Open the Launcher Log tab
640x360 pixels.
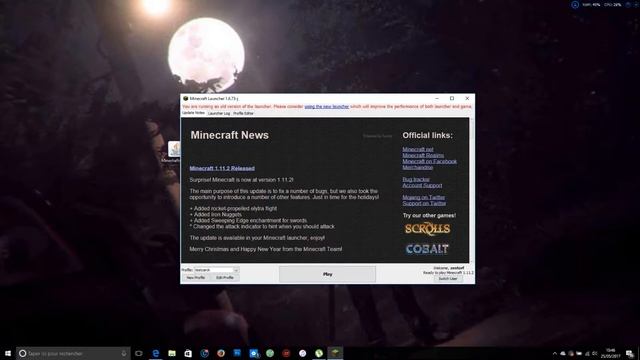tap(219, 113)
